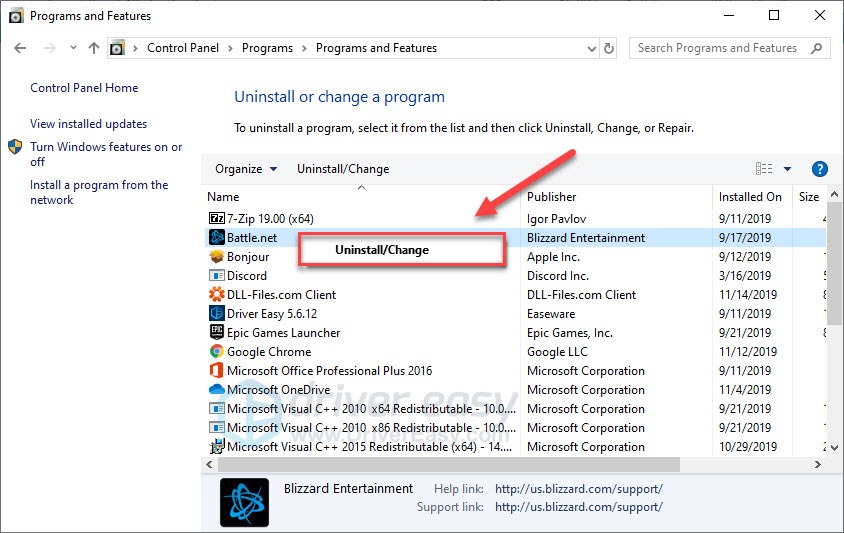This screenshot has height=533, width=844.
Task: Select the 7-Zip 19.00 icon
Action: point(216,218)
